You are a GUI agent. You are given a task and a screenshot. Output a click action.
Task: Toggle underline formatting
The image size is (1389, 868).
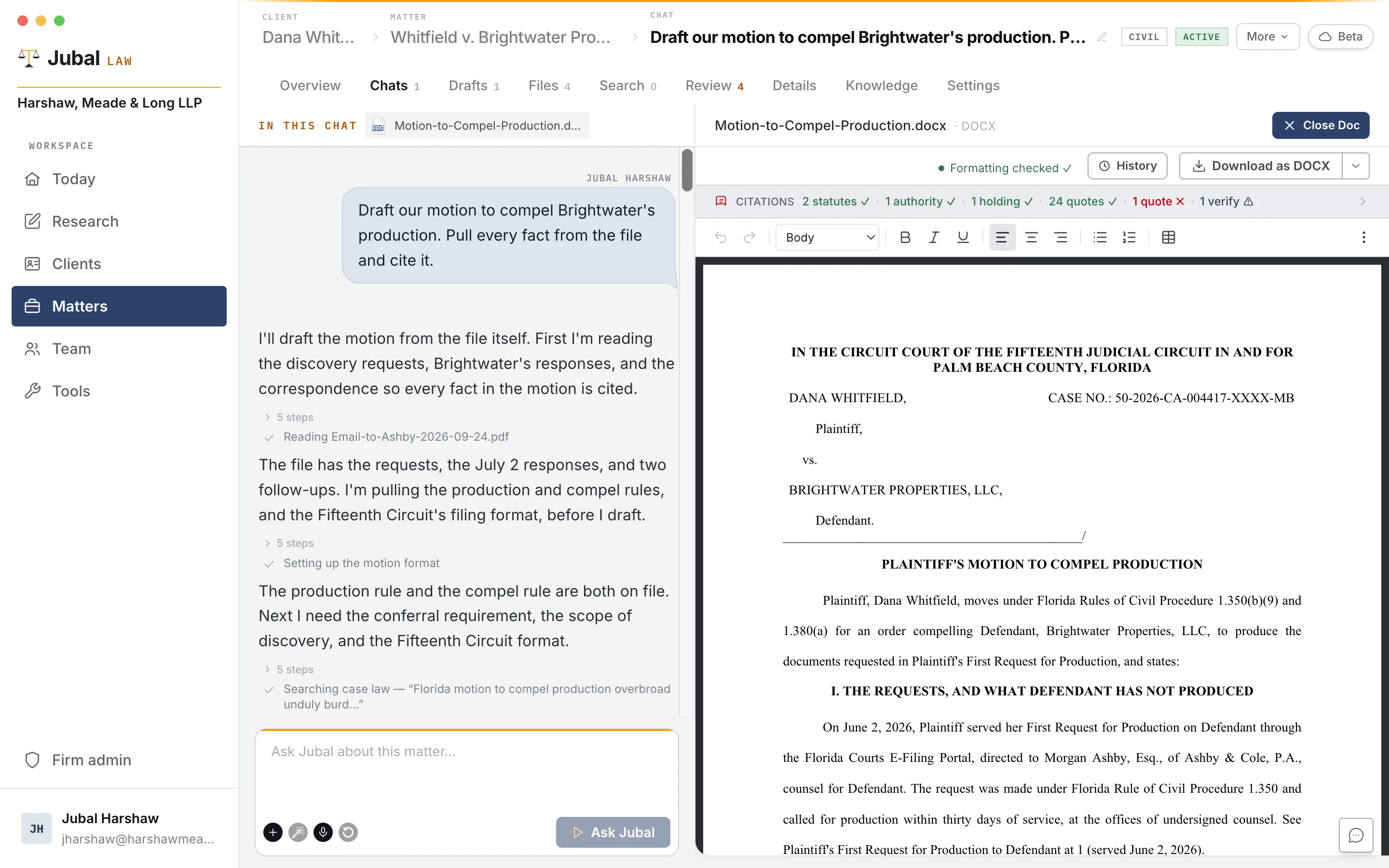(963, 237)
